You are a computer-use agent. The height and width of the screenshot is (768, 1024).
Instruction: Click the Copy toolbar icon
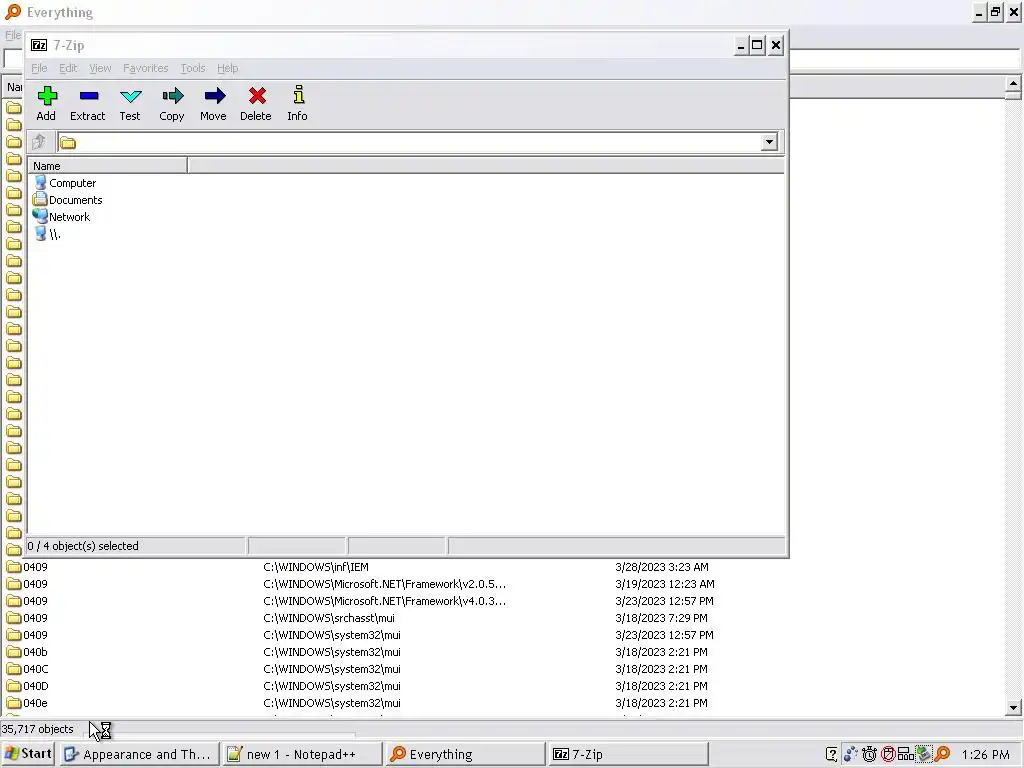[x=172, y=96]
